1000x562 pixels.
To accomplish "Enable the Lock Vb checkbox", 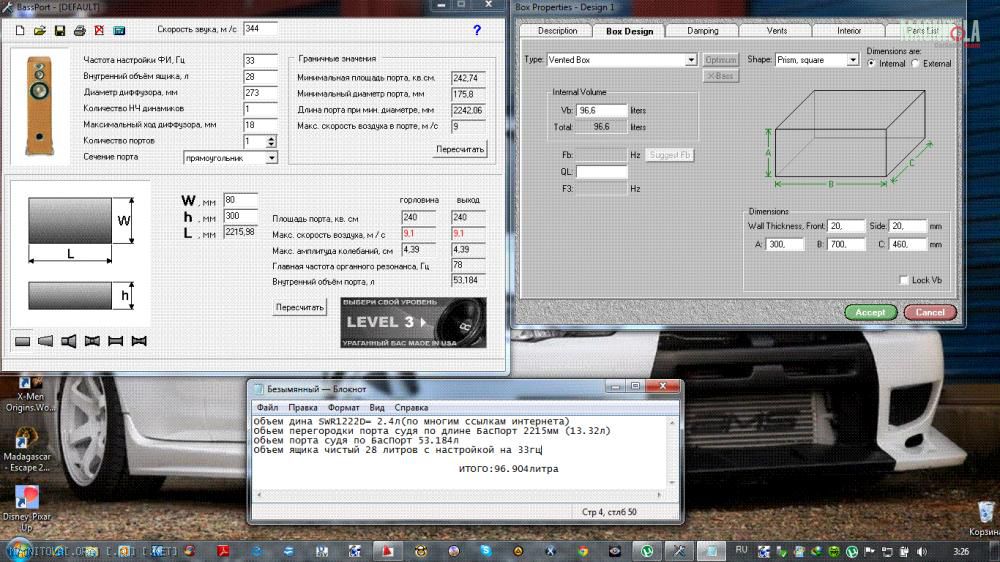I will [904, 281].
